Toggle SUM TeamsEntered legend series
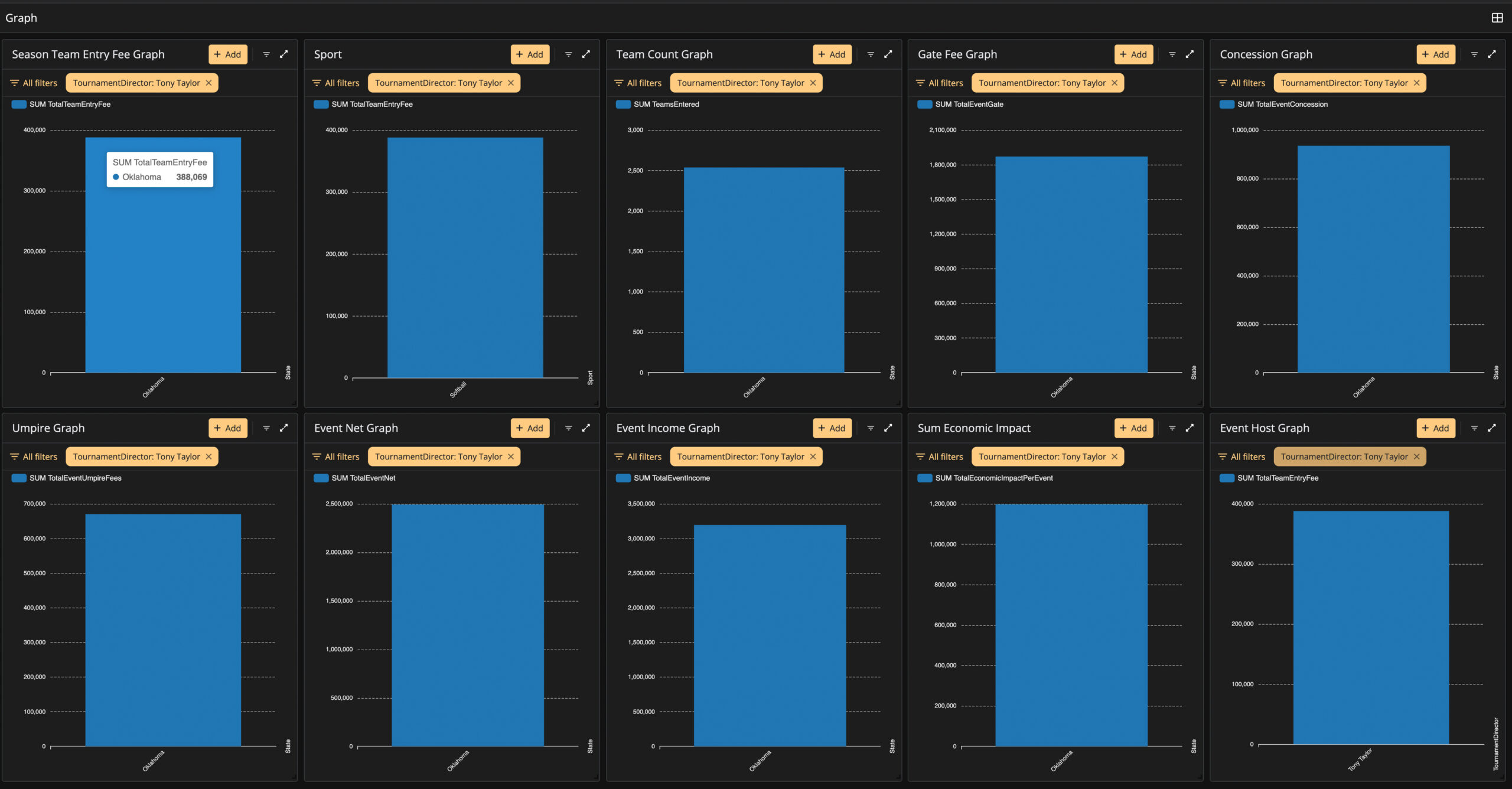Screen dimensions: 1512x789 click(657, 105)
